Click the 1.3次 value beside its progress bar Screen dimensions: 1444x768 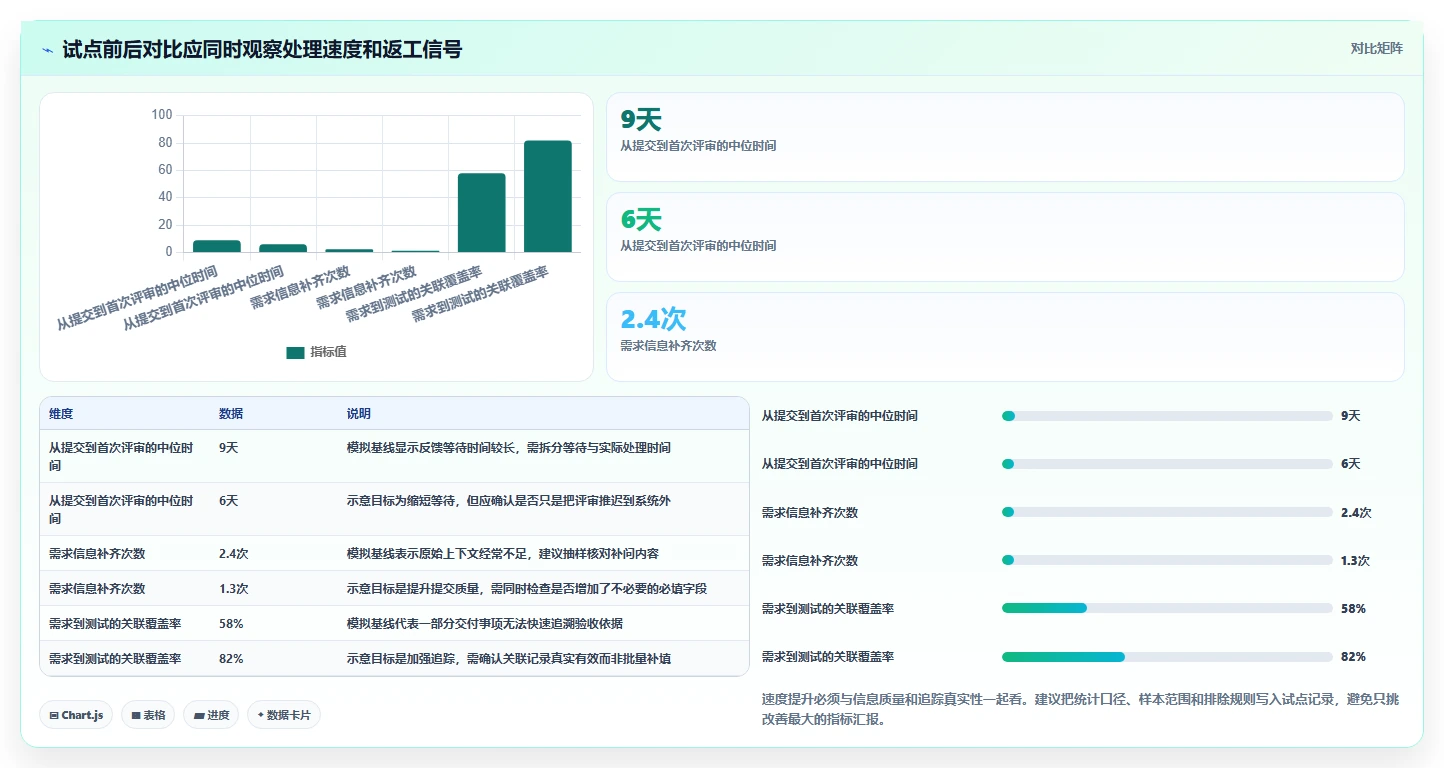coord(1355,560)
